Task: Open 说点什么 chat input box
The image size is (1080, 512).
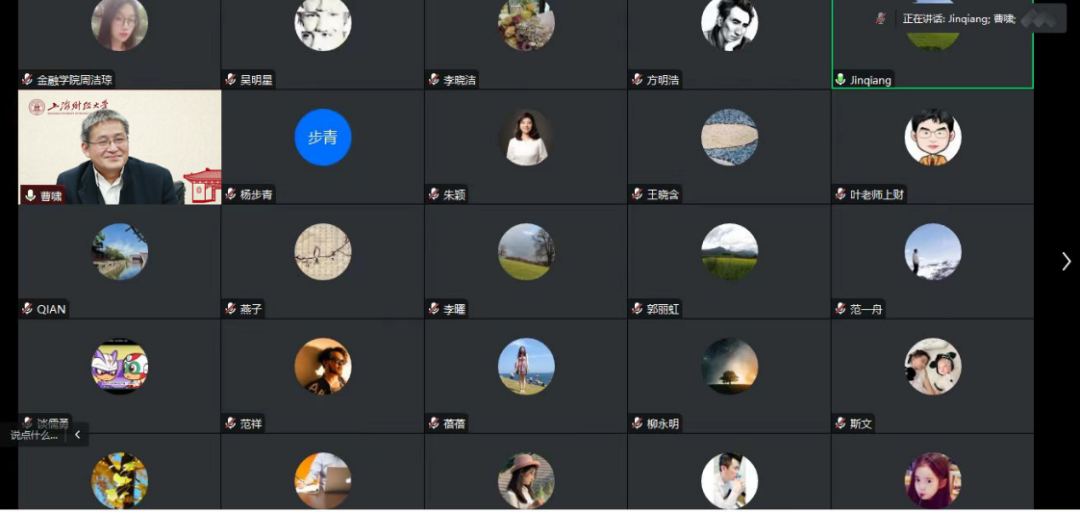Action: (x=34, y=436)
